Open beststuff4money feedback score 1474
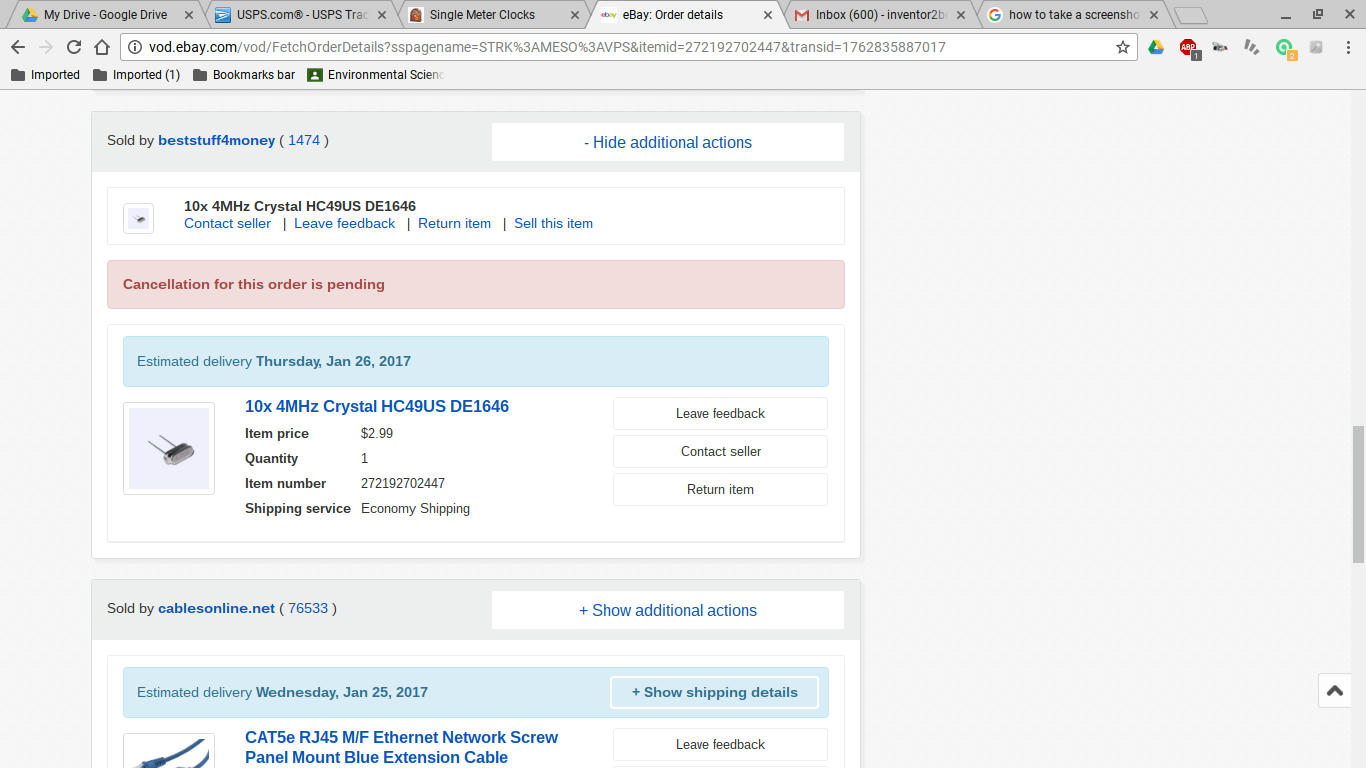 tap(304, 140)
